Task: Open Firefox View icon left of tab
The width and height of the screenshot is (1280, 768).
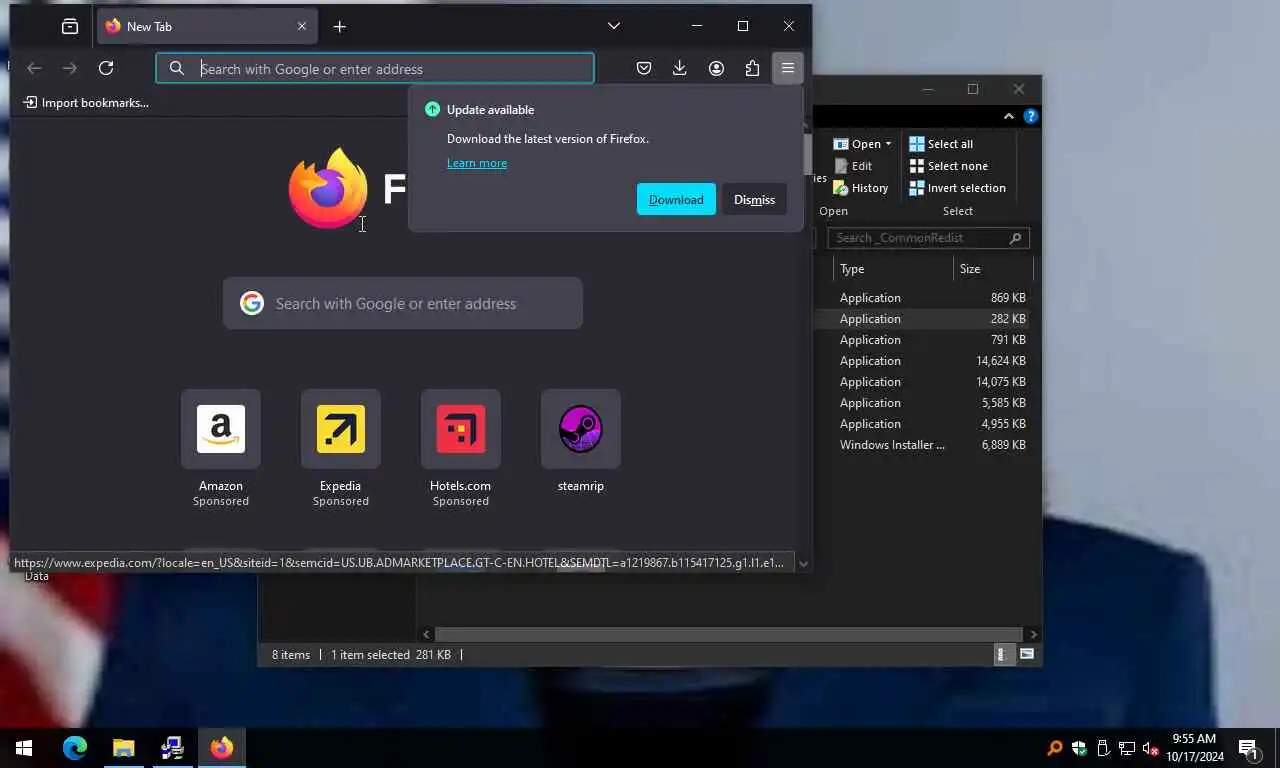Action: (x=70, y=27)
